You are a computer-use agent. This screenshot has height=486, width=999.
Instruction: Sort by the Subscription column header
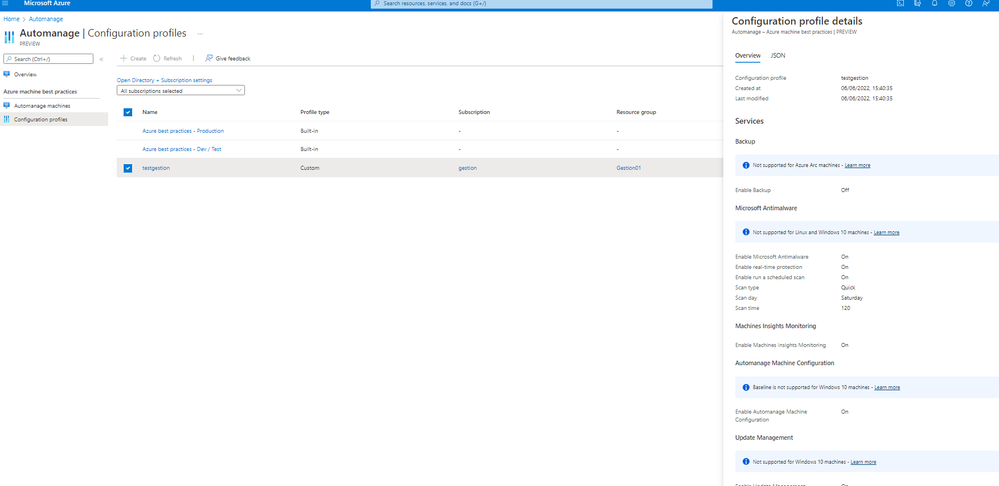pos(474,112)
